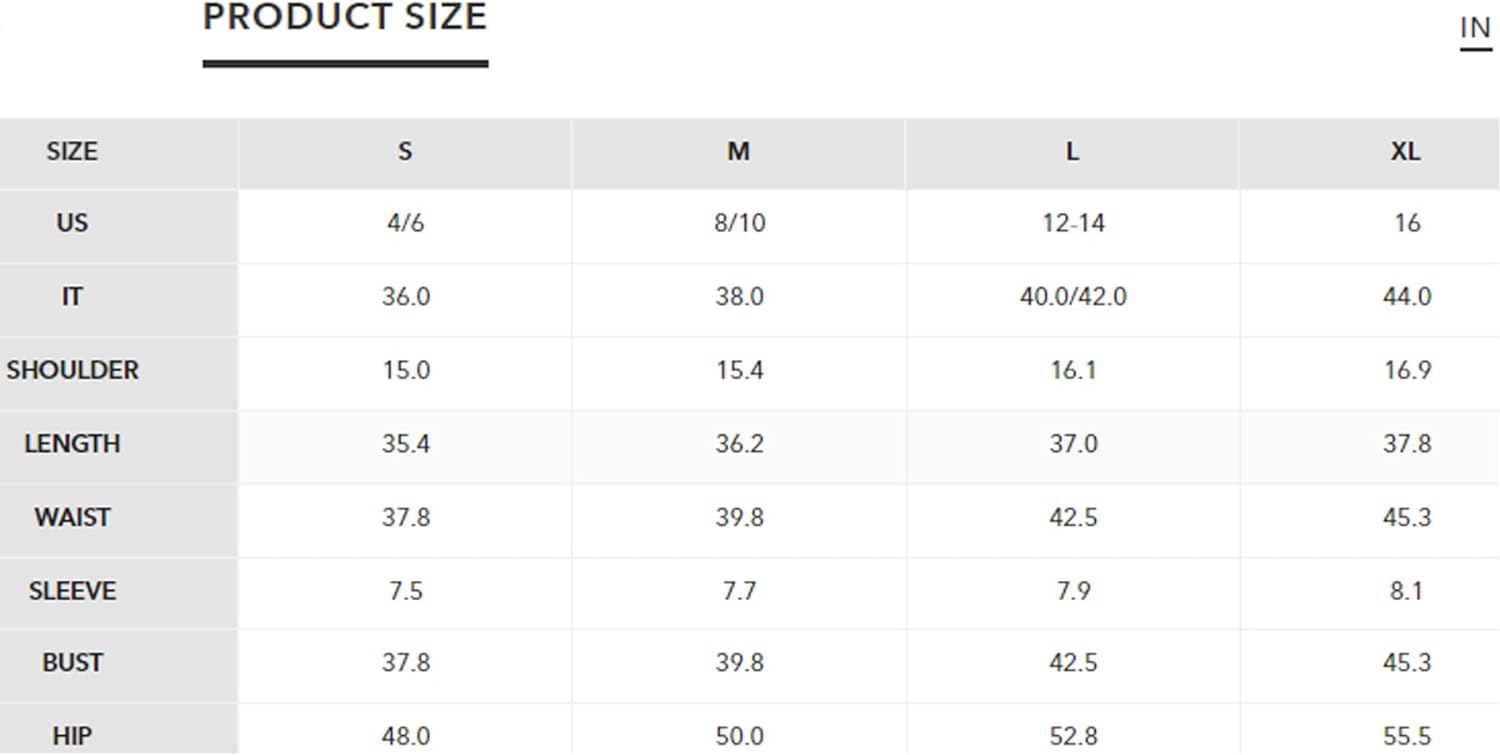Click the 16.9 shoulder value for XL
This screenshot has height=755, width=1500.
click(1406, 370)
